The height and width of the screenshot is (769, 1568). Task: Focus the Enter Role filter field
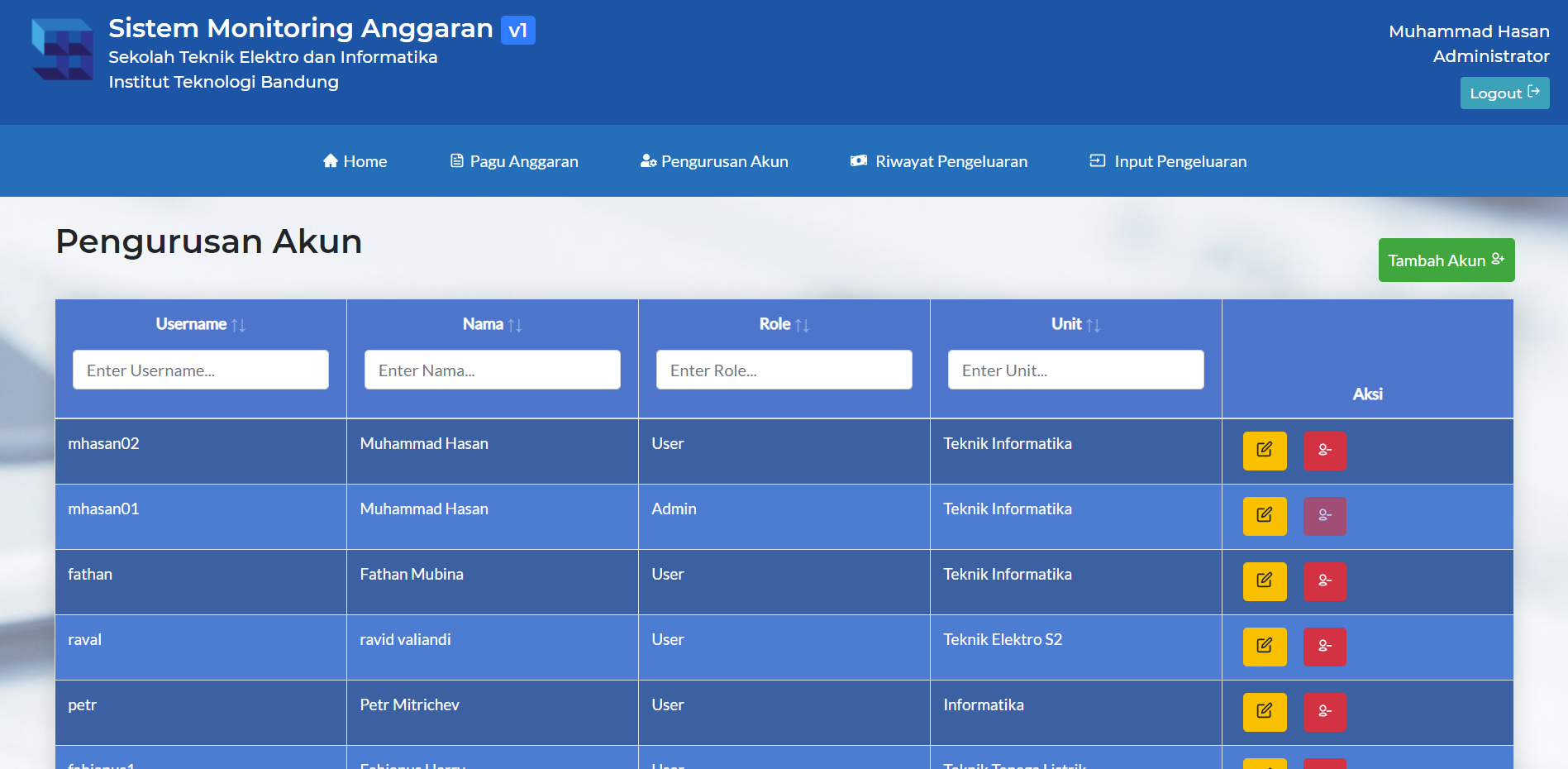tap(784, 370)
